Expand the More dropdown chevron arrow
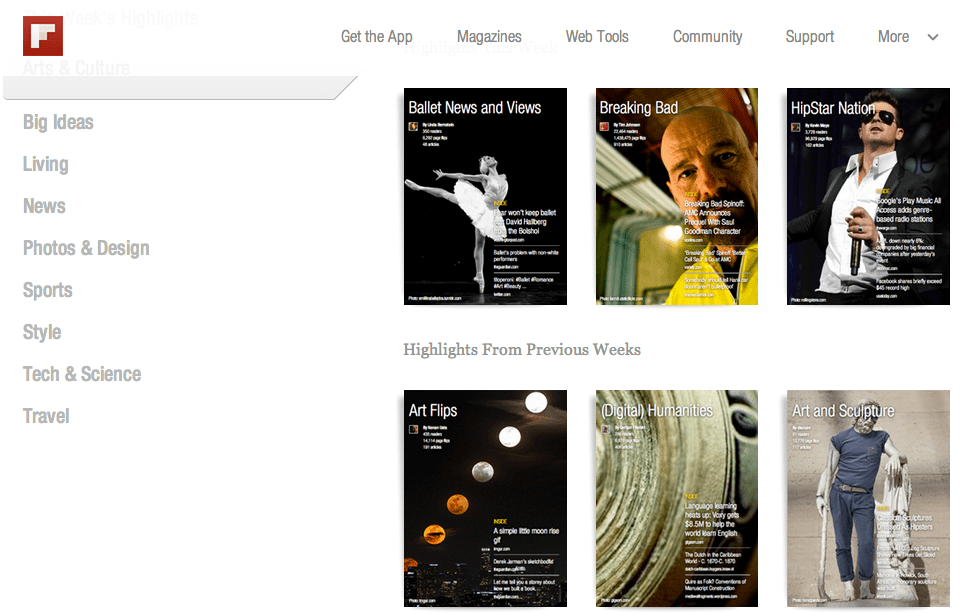The width and height of the screenshot is (973, 614). click(933, 37)
